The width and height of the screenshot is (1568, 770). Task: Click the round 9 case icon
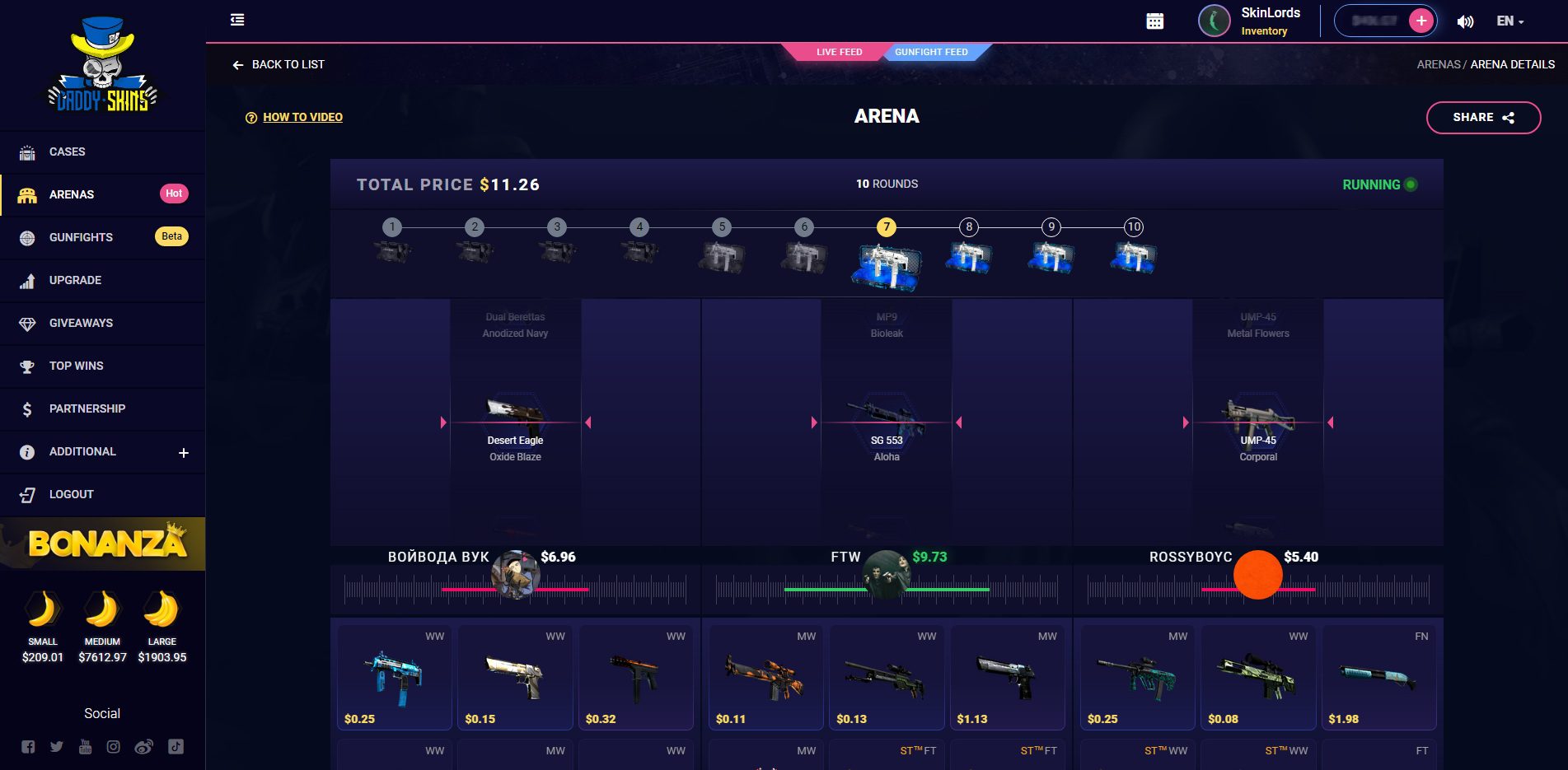pyautogui.click(x=1051, y=257)
